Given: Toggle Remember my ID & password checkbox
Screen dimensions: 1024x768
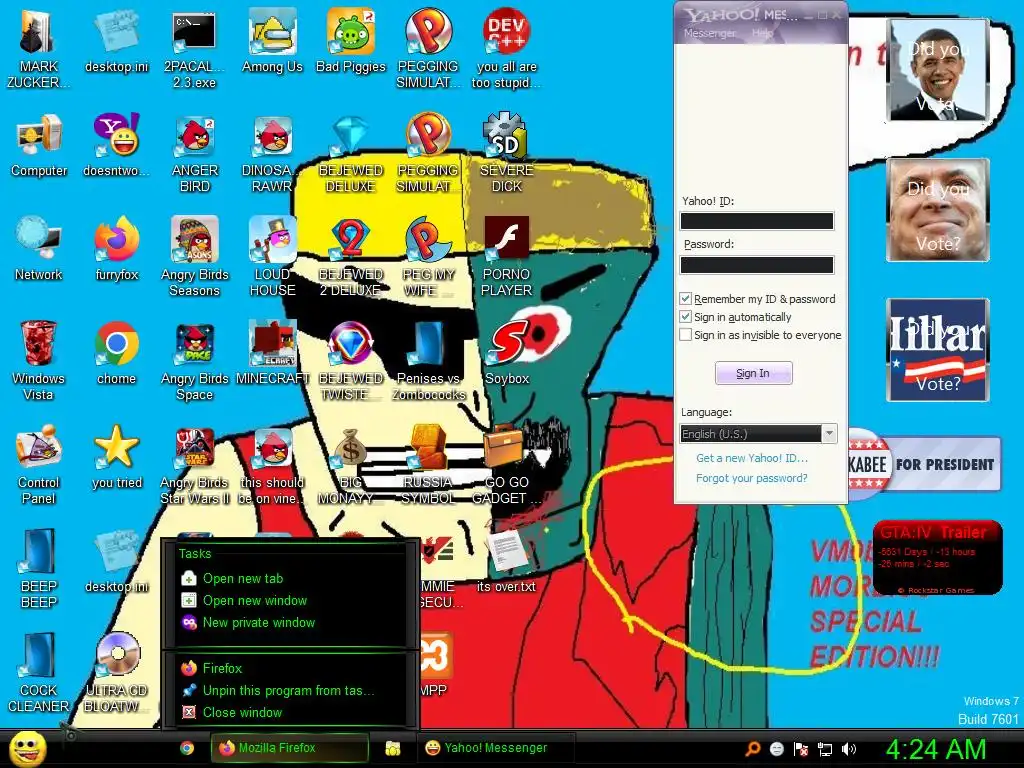Looking at the screenshot, I should 686,299.
